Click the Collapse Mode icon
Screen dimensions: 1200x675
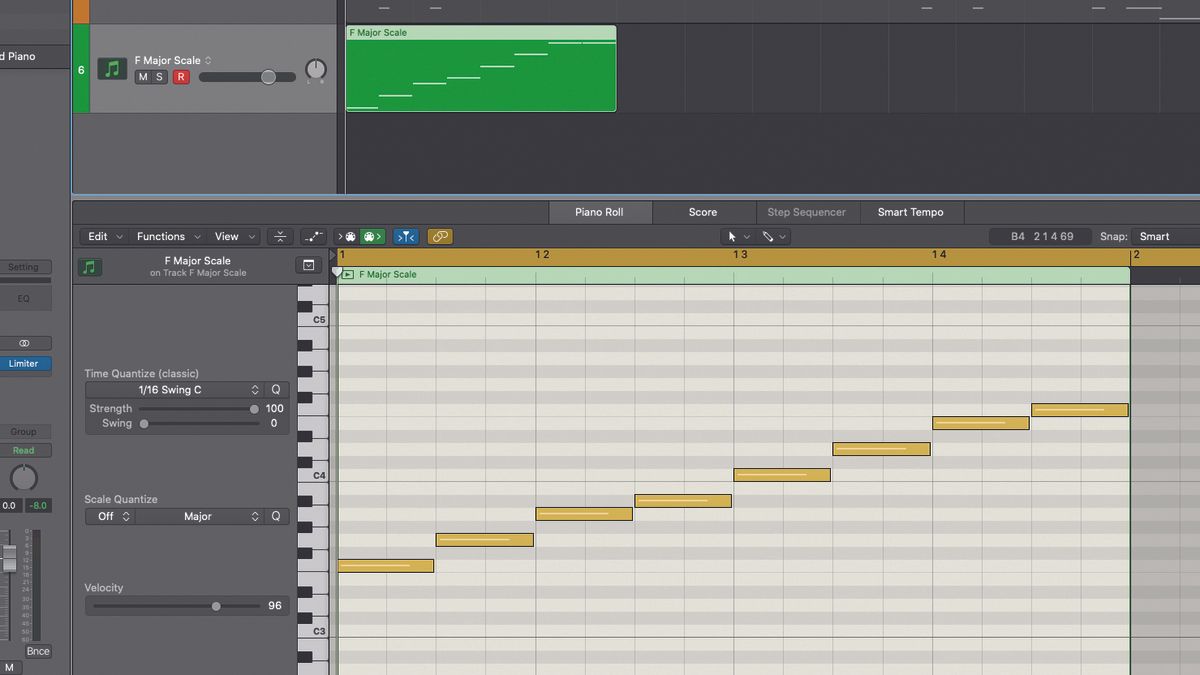(280, 236)
